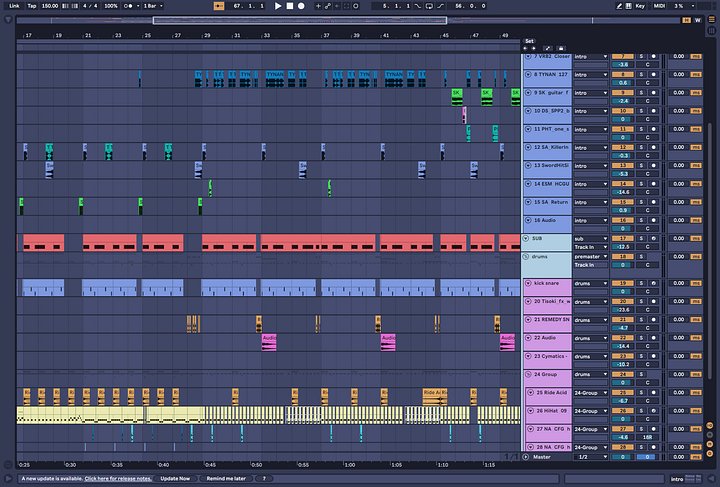Mute track 14 ESM via activator button
Viewport: 720px width, 487px height.
[x=621, y=184]
